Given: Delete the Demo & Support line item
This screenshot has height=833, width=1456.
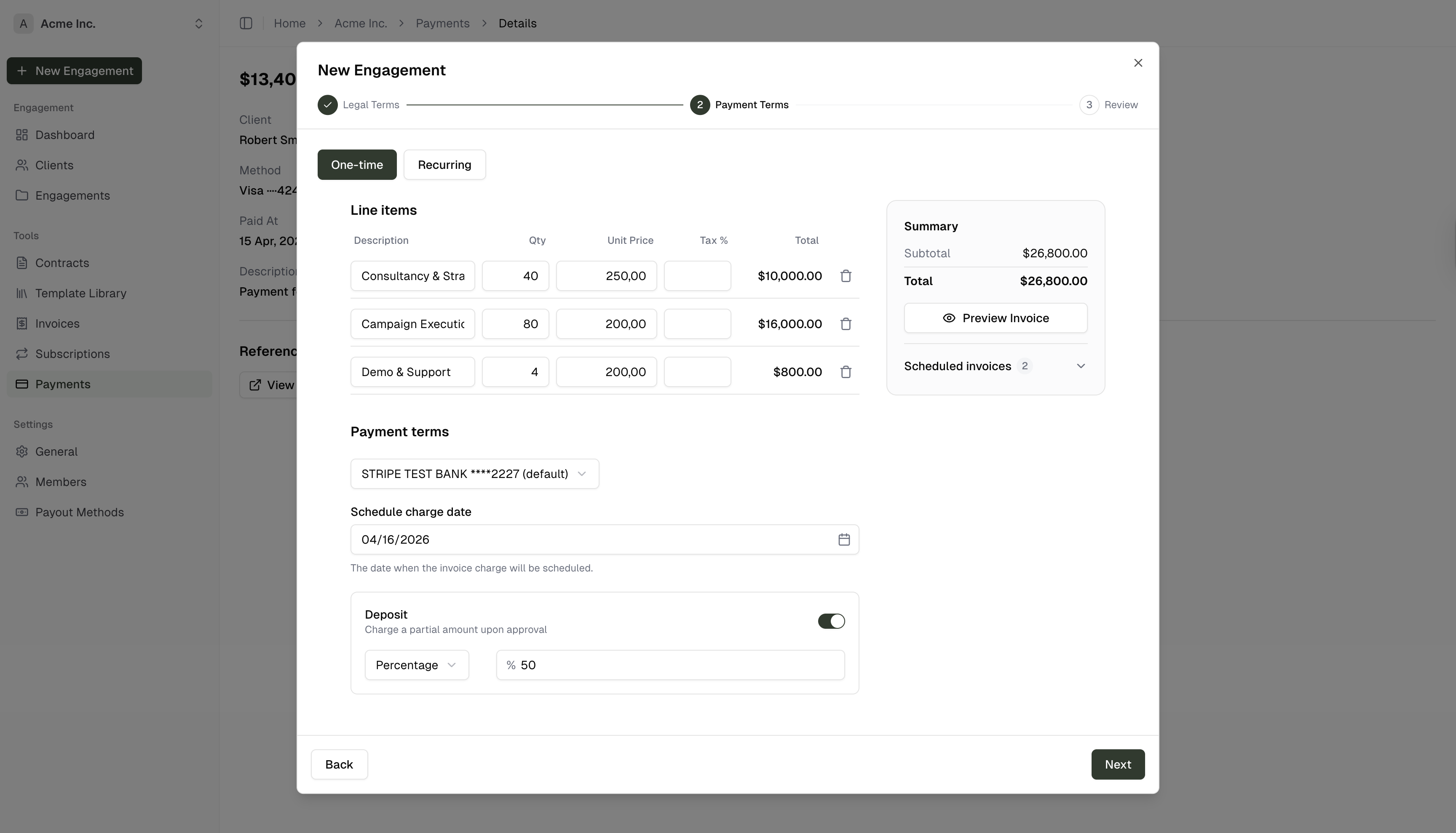Looking at the screenshot, I should pos(845,371).
